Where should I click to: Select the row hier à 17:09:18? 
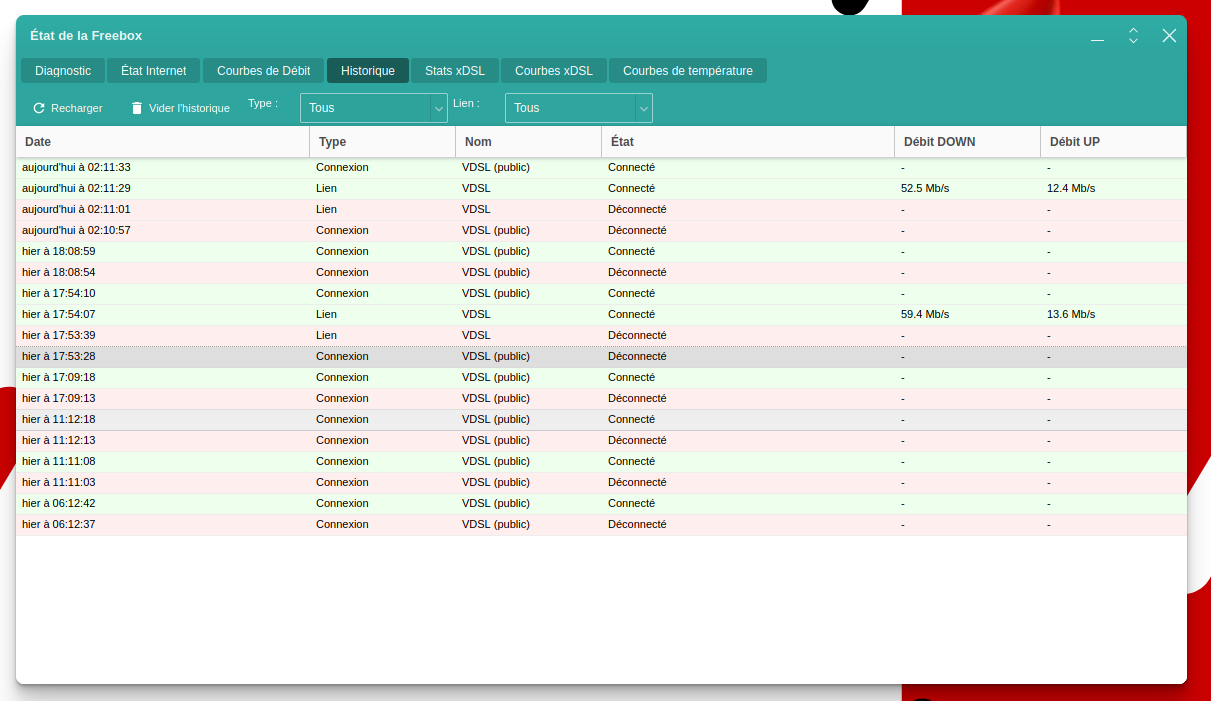(x=601, y=377)
